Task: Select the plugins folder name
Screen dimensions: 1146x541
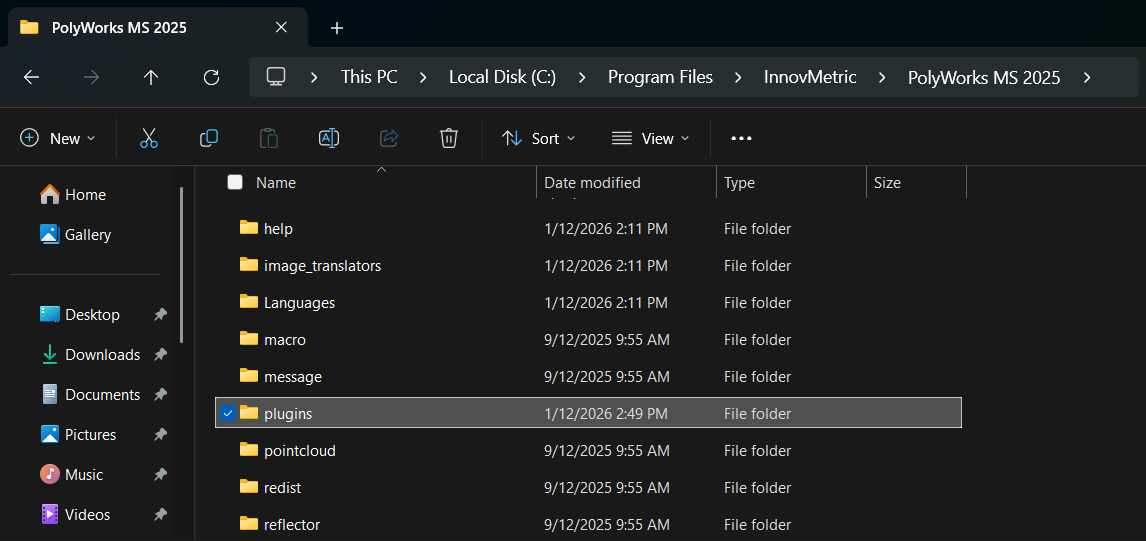Action: pos(288,414)
